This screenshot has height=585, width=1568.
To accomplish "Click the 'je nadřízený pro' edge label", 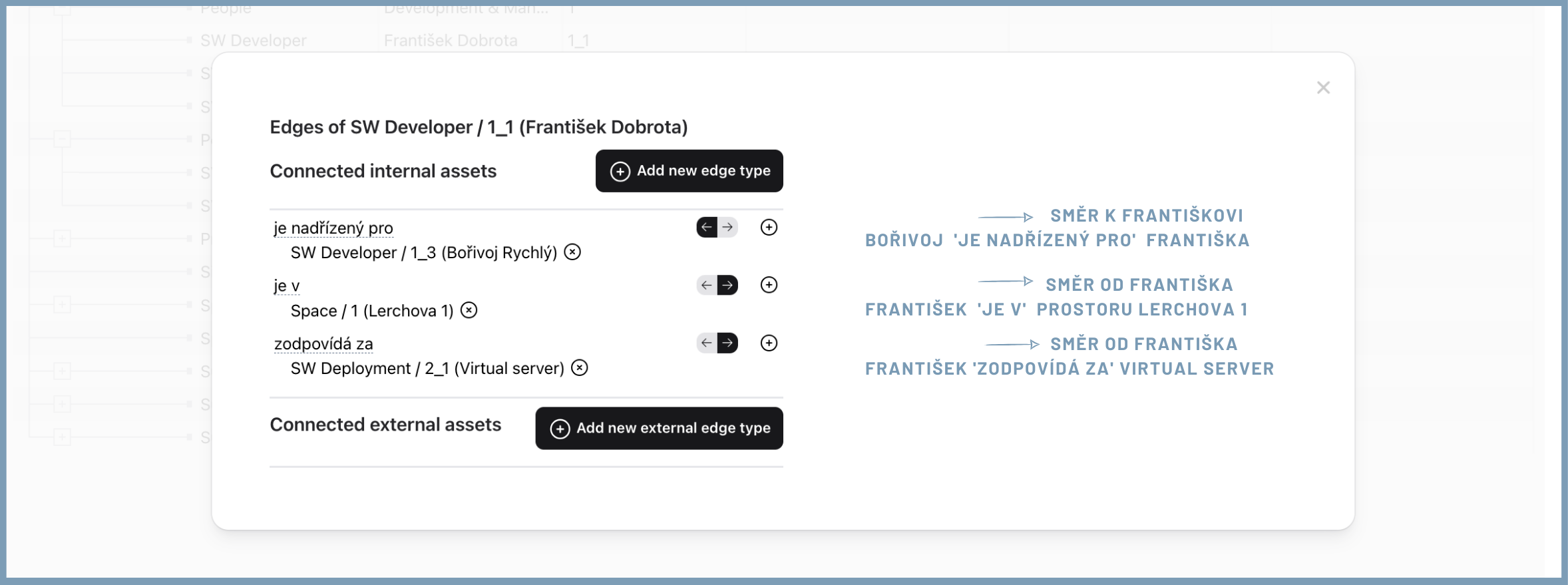I will pyautogui.click(x=333, y=228).
